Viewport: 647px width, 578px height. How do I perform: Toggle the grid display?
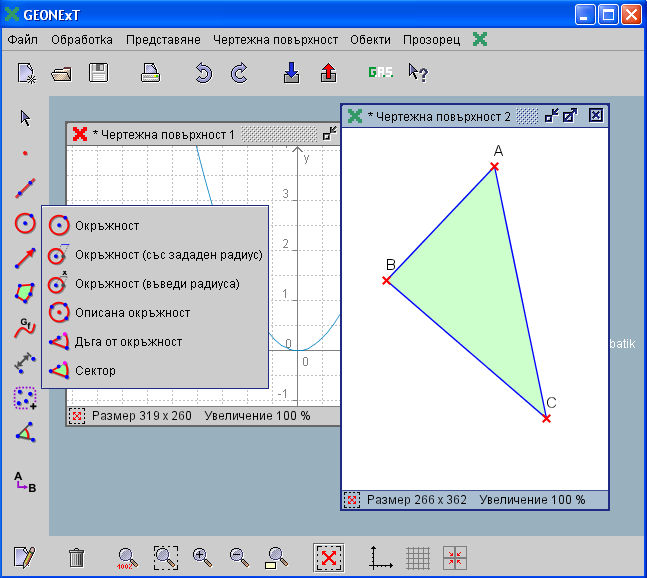(418, 558)
